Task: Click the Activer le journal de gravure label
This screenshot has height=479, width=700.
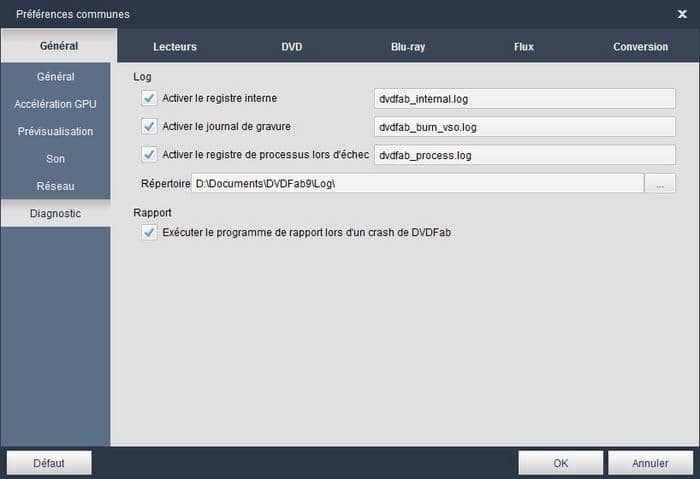Action: pyautogui.click(x=226, y=126)
